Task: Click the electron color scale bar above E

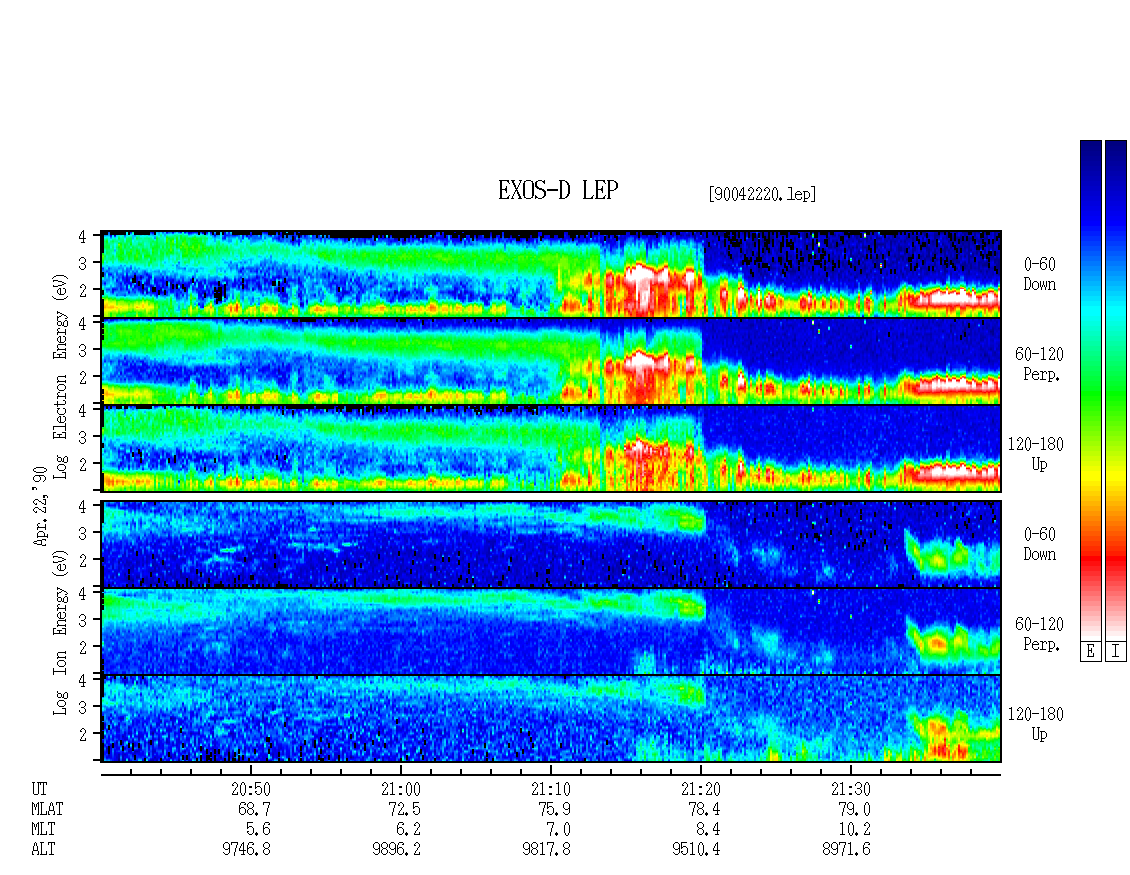Action: pos(1090,390)
